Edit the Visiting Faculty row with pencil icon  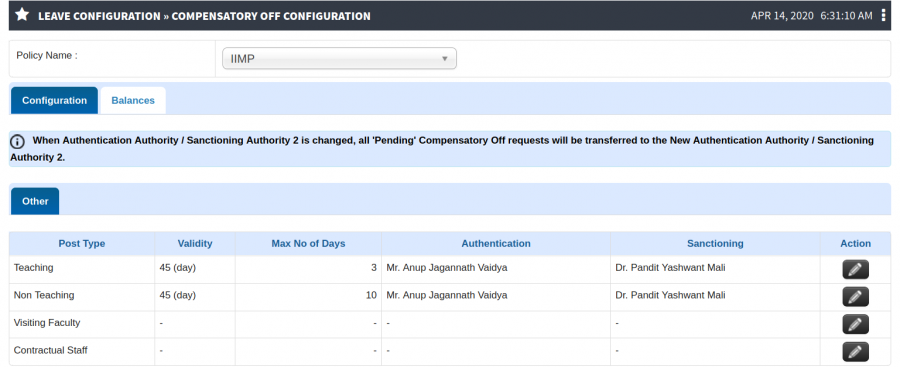(855, 324)
